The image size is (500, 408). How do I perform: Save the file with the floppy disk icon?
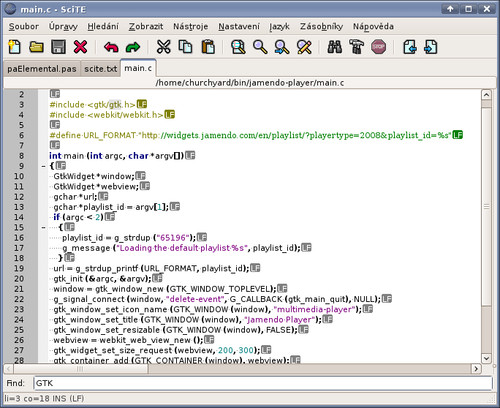click(x=58, y=47)
